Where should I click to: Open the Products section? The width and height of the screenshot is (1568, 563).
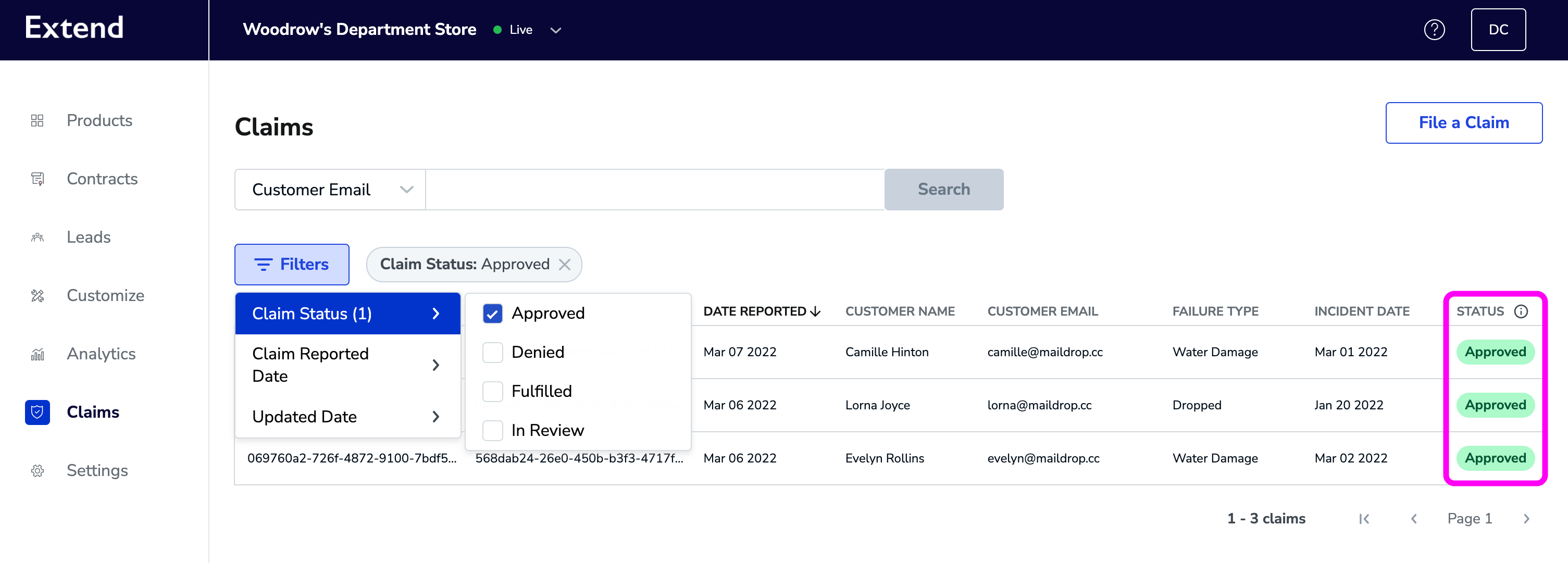[x=99, y=120]
